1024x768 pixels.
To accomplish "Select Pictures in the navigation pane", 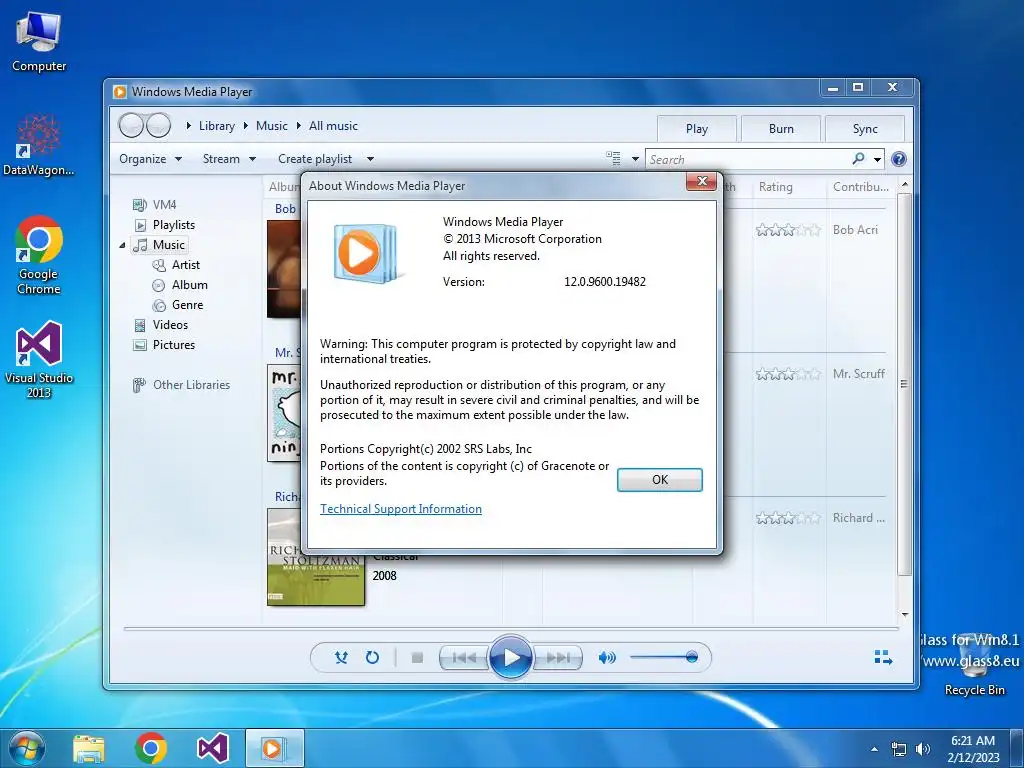I will click(x=165, y=345).
